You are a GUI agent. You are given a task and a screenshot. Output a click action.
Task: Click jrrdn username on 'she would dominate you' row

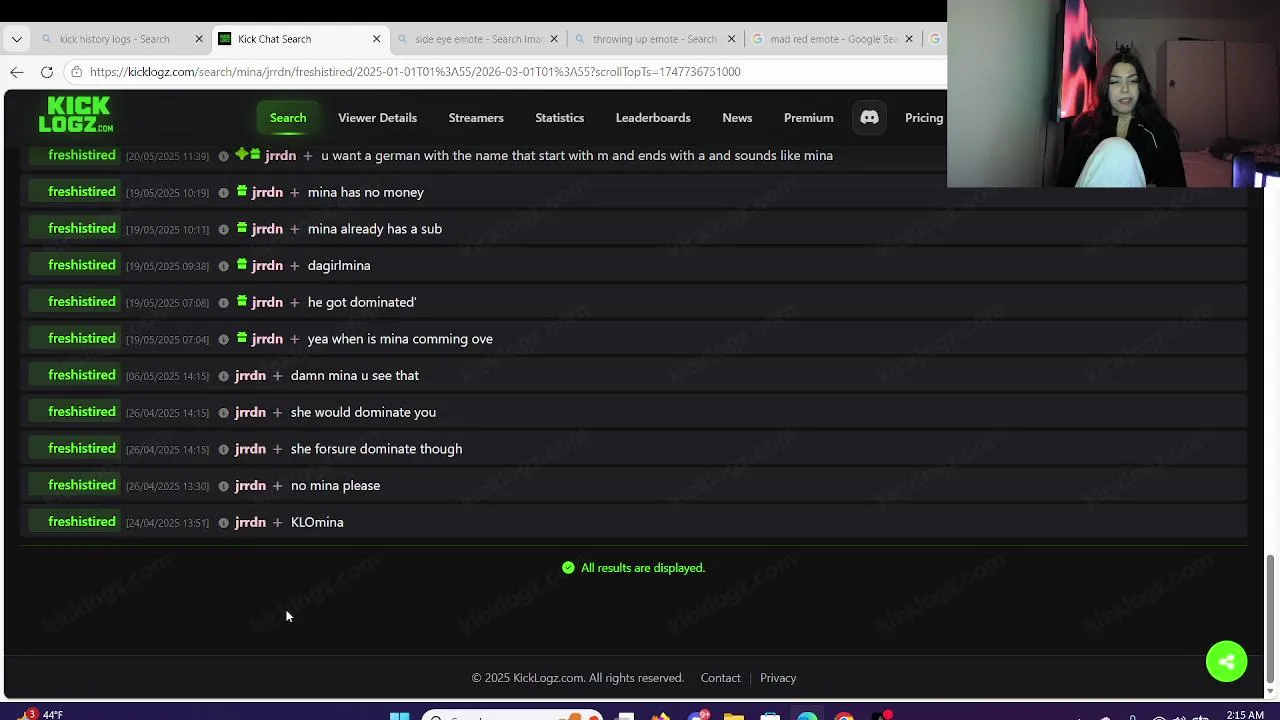pos(250,412)
